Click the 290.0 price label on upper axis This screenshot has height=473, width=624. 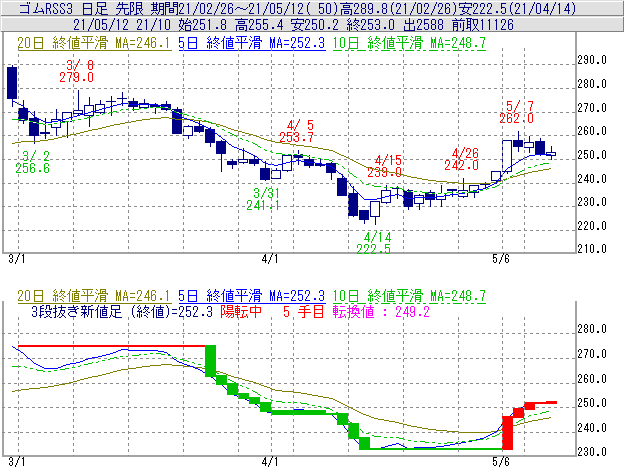click(x=592, y=60)
